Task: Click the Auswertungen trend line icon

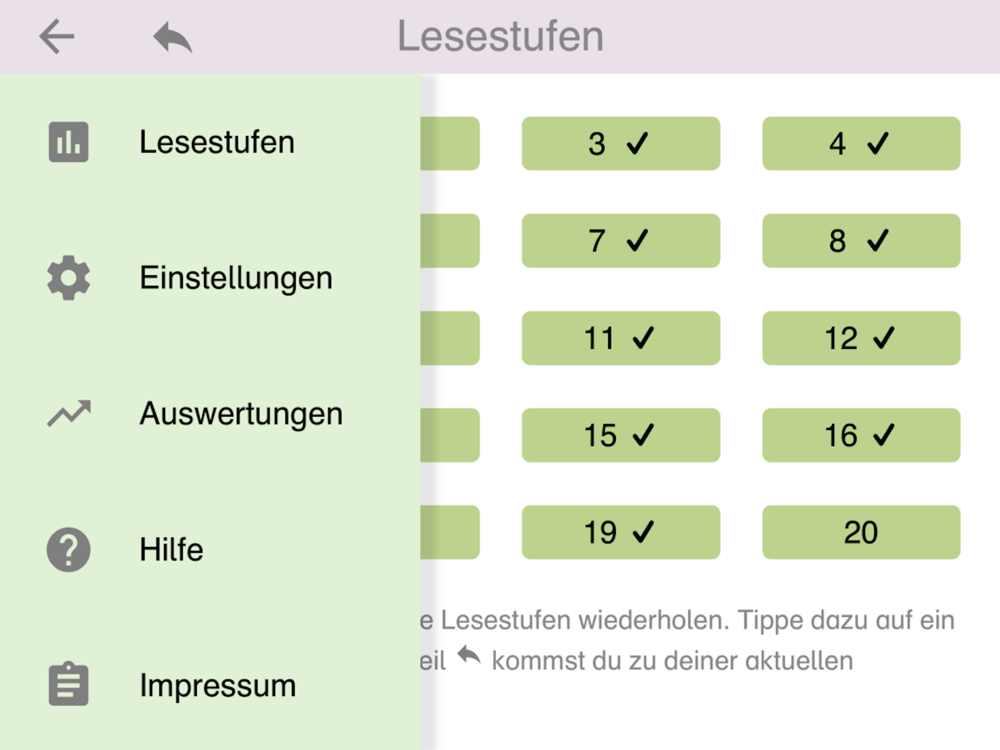Action: click(69, 413)
